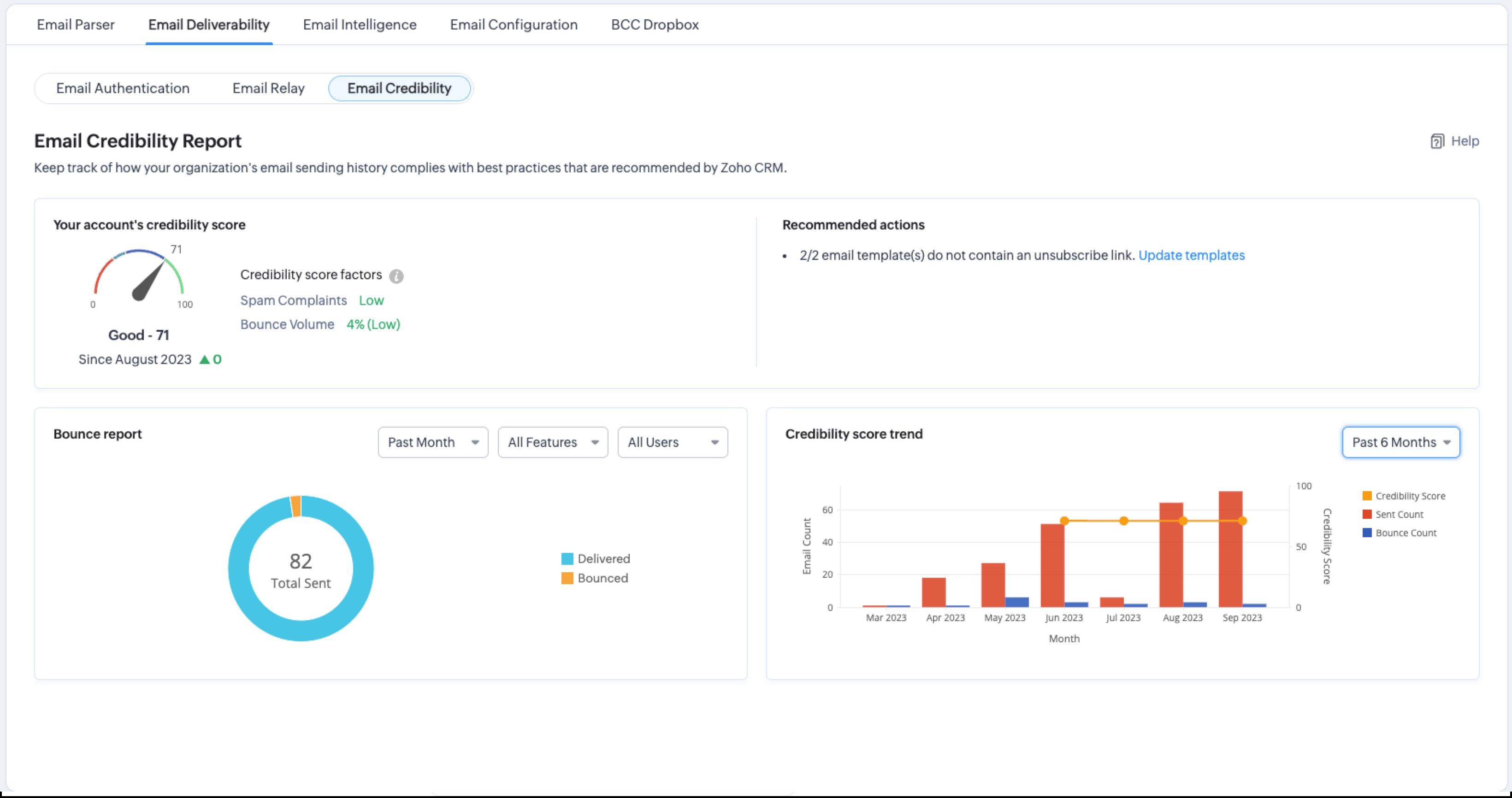Viewport: 1512px width, 798px height.
Task: Toggle Sent Count series in legend
Action: tap(1393, 514)
